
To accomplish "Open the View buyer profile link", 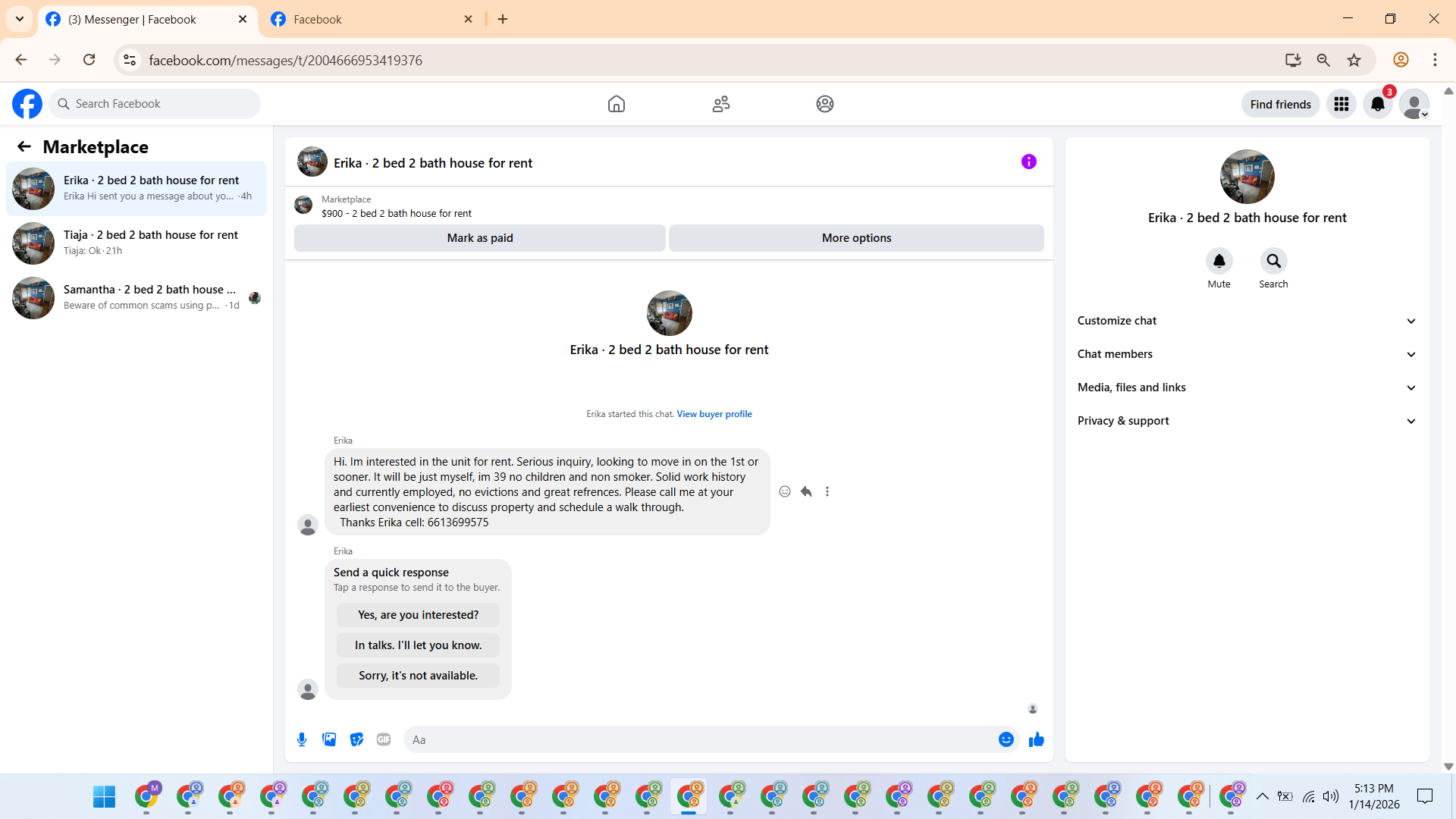I will pyautogui.click(x=714, y=414).
